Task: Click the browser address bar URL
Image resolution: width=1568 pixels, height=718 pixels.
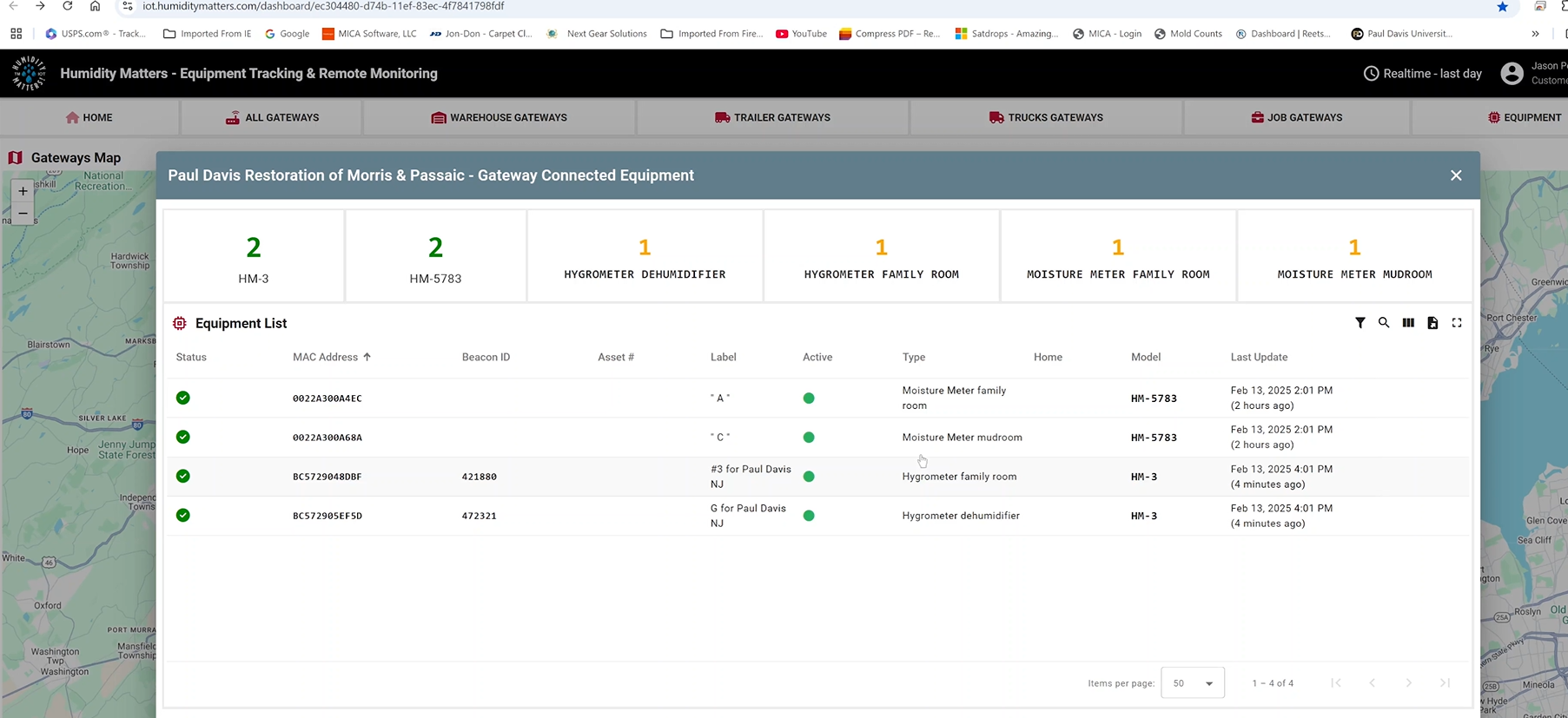Action: coord(323,6)
